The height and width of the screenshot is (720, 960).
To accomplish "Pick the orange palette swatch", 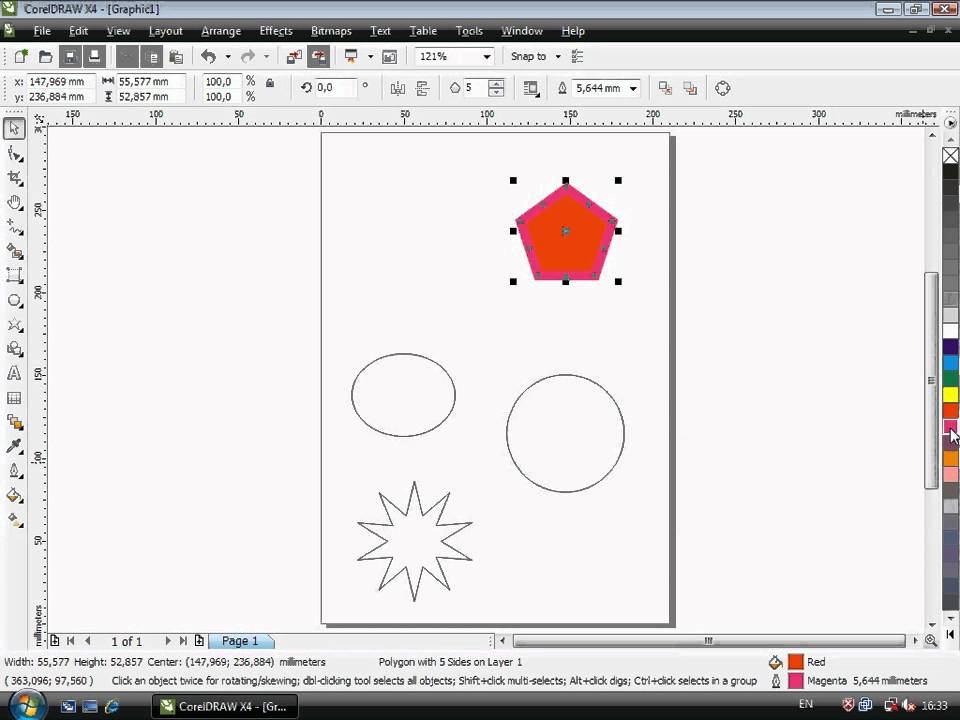I will pyautogui.click(x=950, y=459).
